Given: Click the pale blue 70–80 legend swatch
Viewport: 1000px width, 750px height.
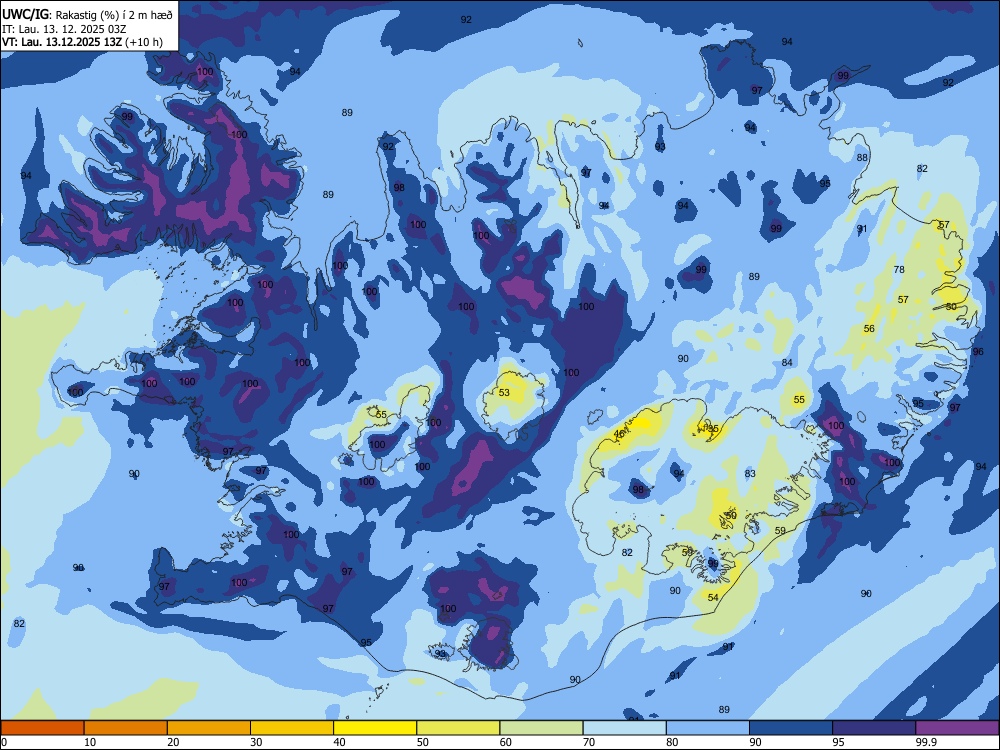Looking at the screenshot, I should pyautogui.click(x=624, y=728).
